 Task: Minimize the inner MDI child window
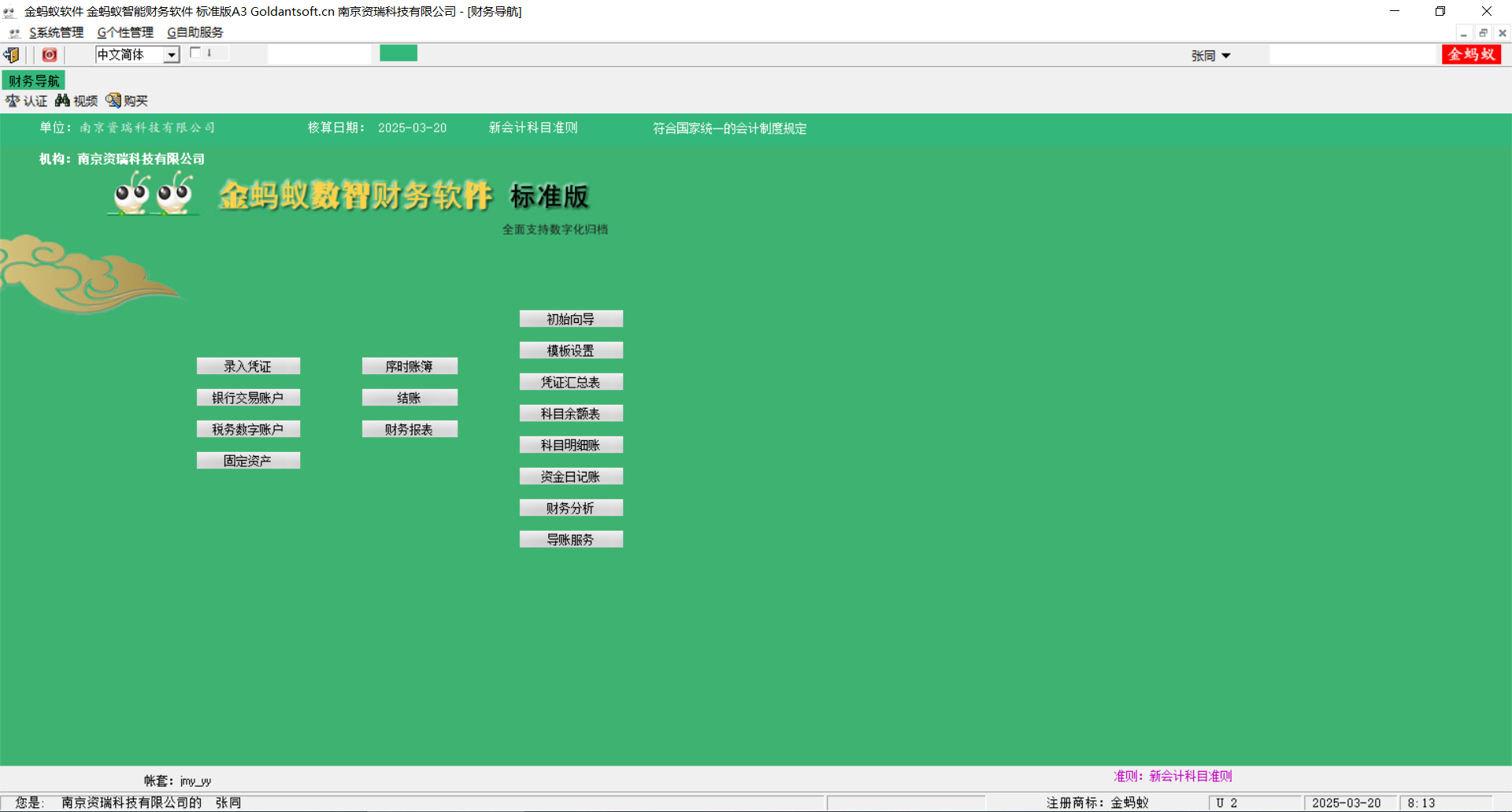tap(1463, 33)
